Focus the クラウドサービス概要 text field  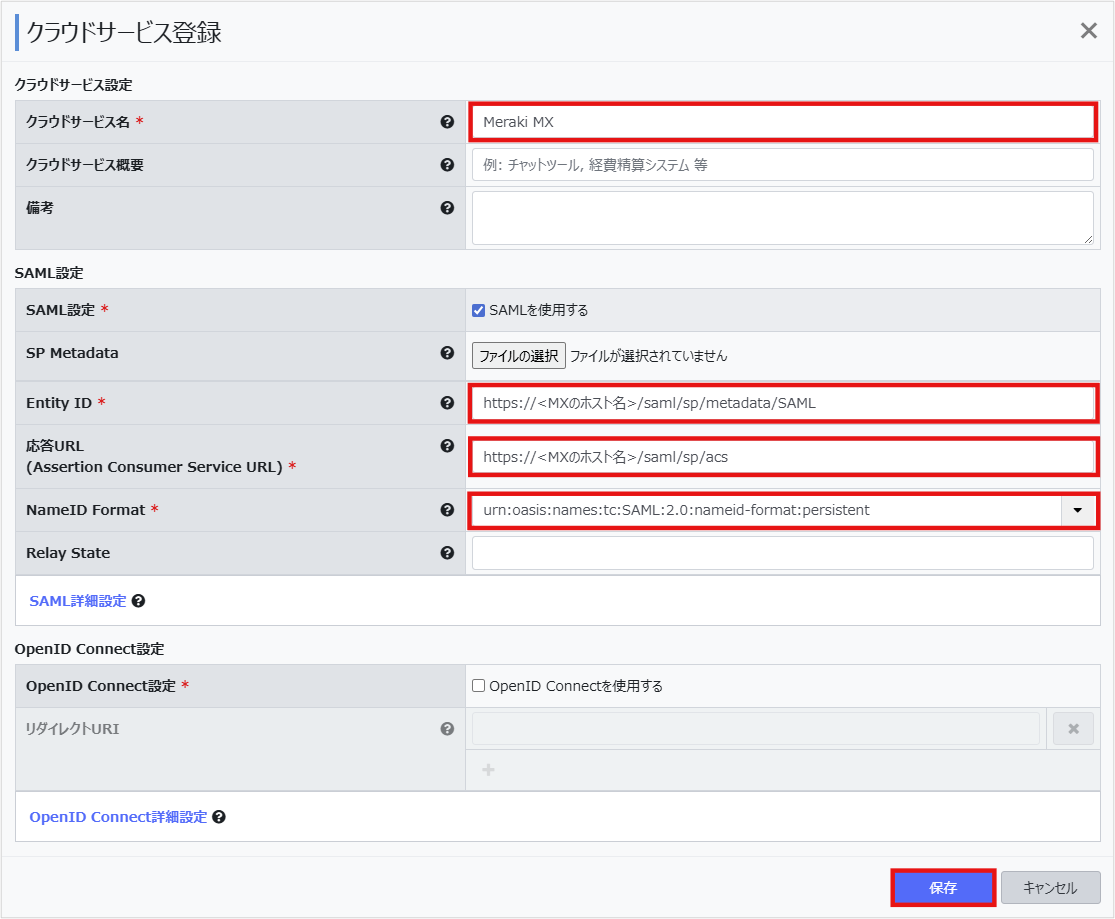tap(782, 165)
